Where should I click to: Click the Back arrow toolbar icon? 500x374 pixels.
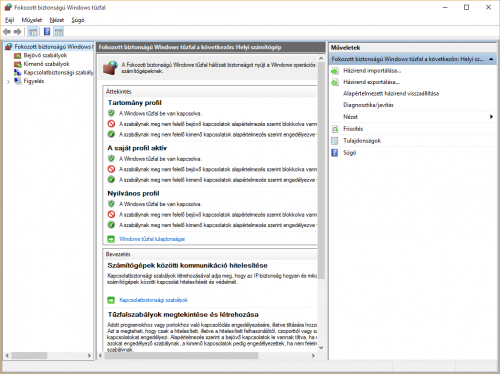tap(7, 32)
